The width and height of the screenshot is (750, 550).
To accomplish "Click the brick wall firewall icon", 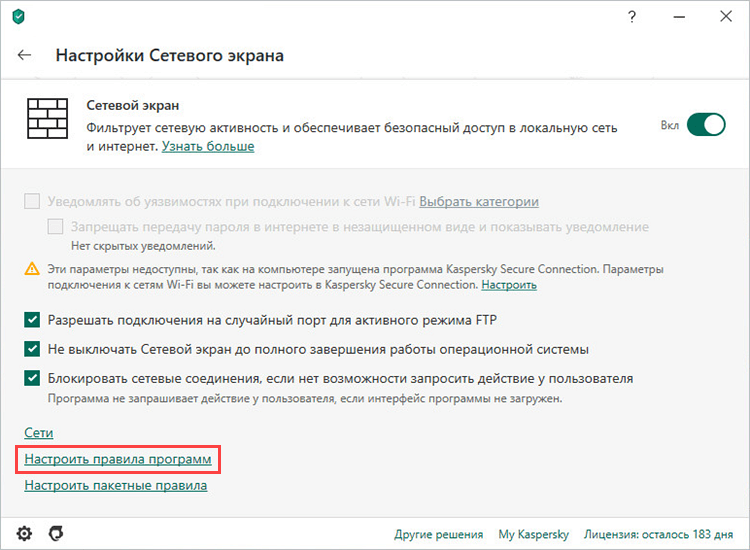I will point(47,118).
